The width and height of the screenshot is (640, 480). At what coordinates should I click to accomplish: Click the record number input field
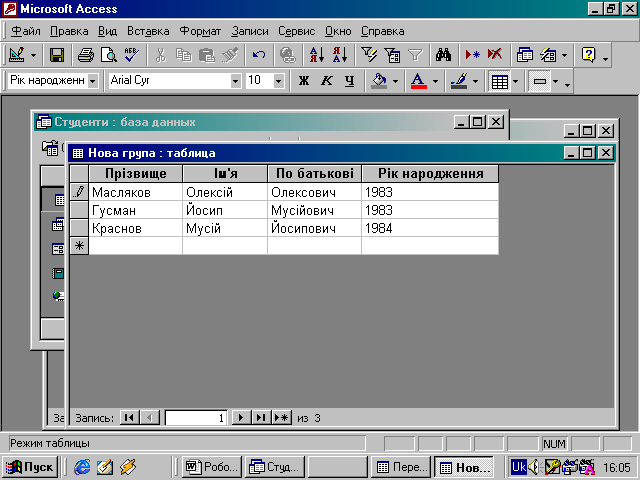(196, 418)
